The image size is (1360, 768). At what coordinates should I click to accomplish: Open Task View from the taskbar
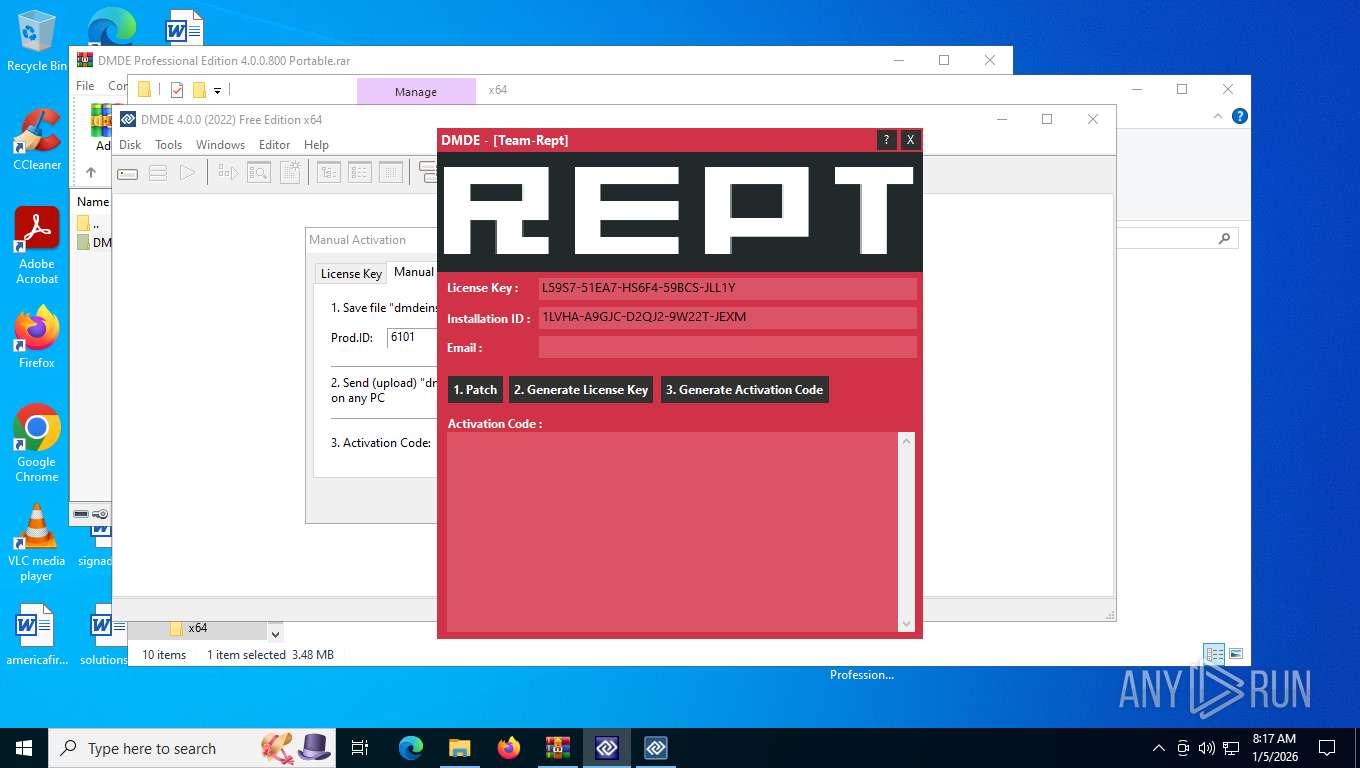360,748
